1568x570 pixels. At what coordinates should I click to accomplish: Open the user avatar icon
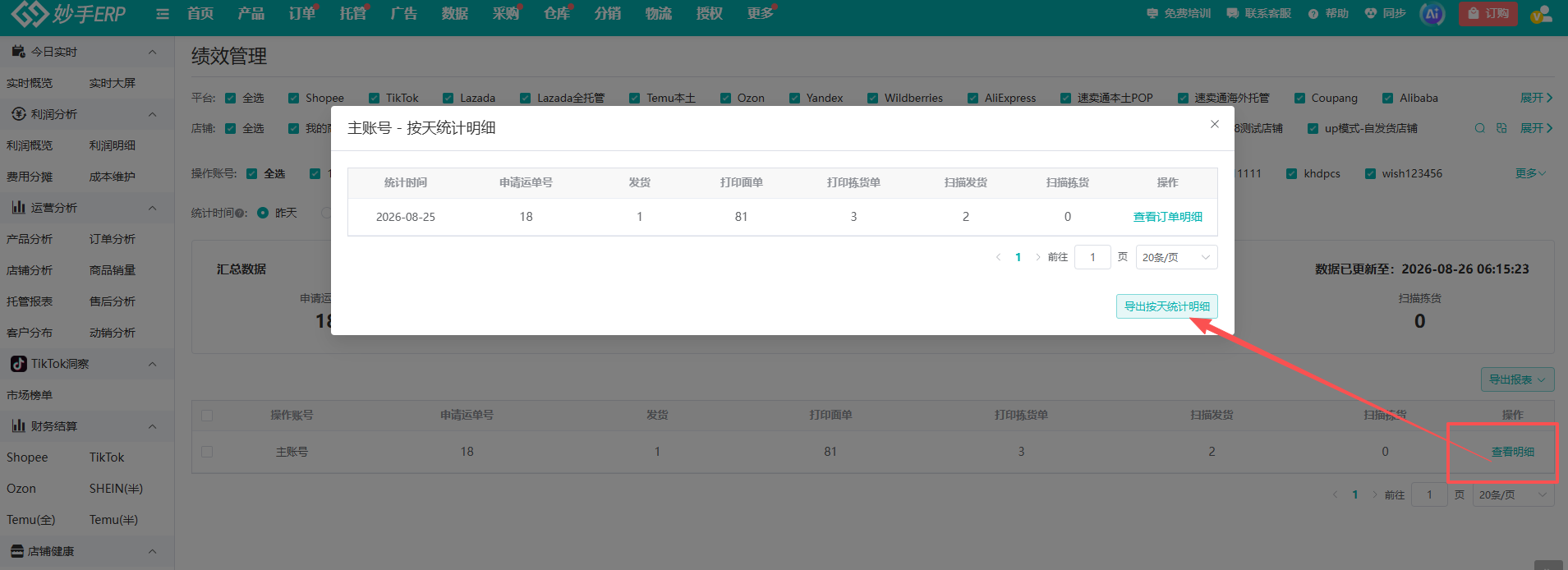1541,13
